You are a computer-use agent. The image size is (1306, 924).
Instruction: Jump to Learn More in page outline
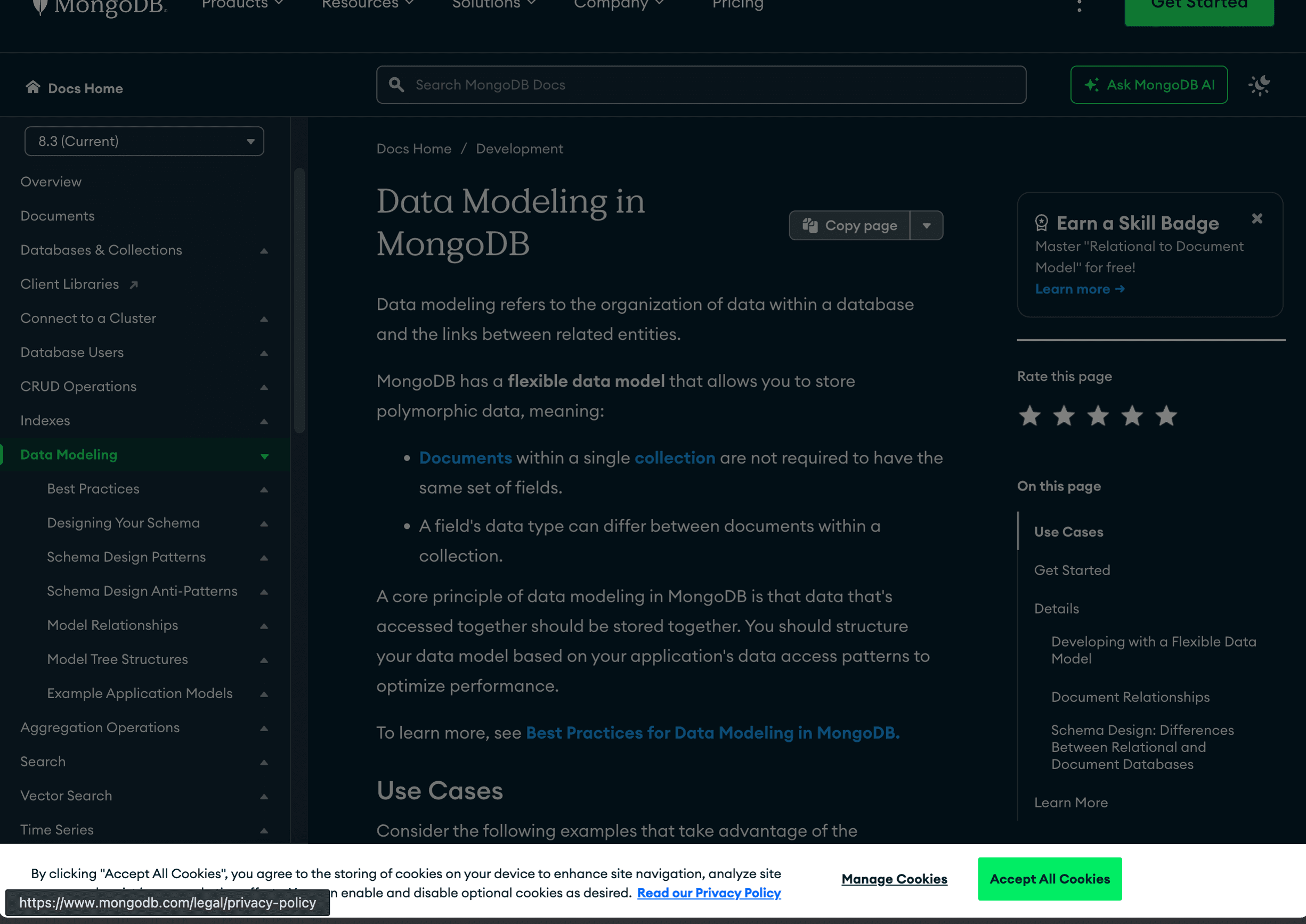(1071, 803)
